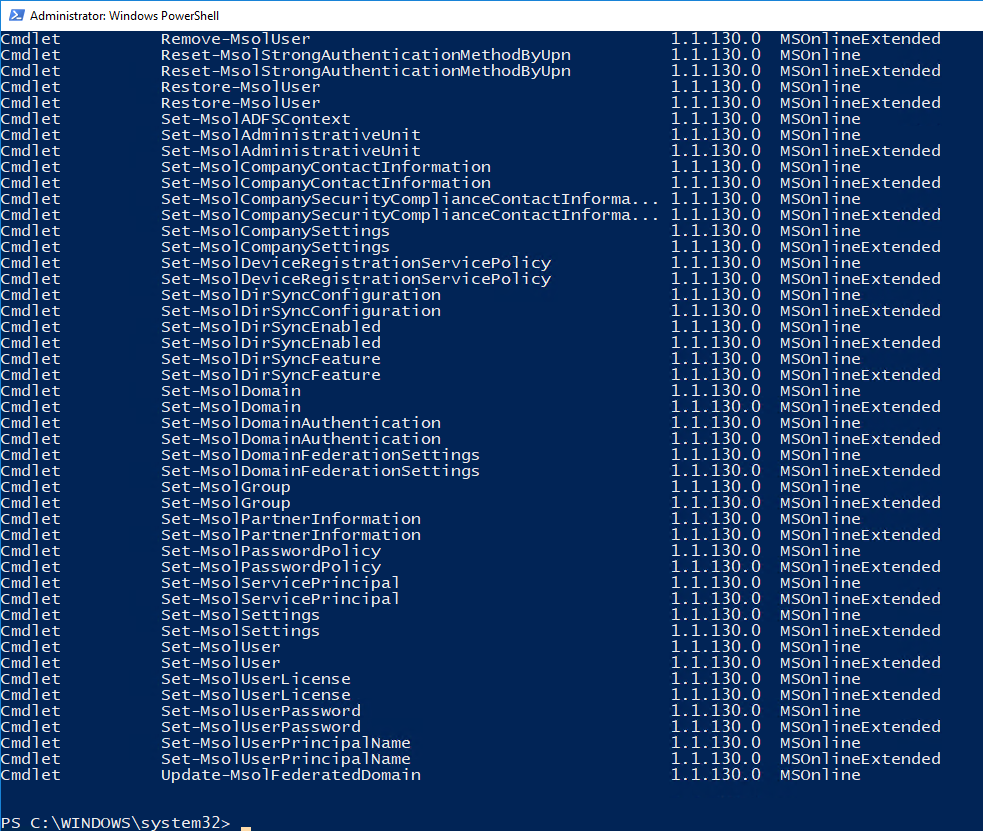Click Set-MsolDeviceRegistrationServicePolicy in the MSOnline row

point(355,263)
